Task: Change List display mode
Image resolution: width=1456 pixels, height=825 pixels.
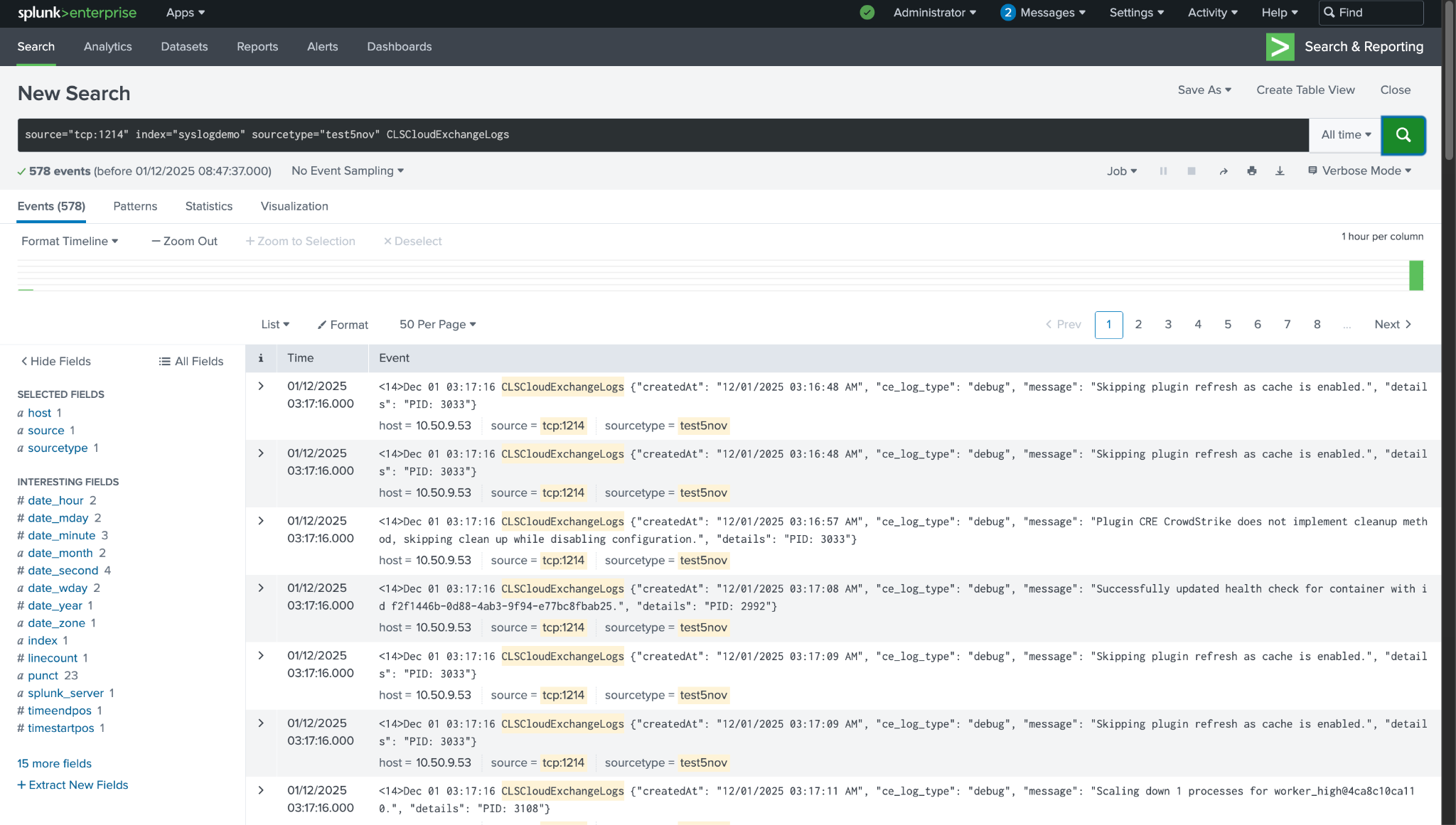Action: 275,325
